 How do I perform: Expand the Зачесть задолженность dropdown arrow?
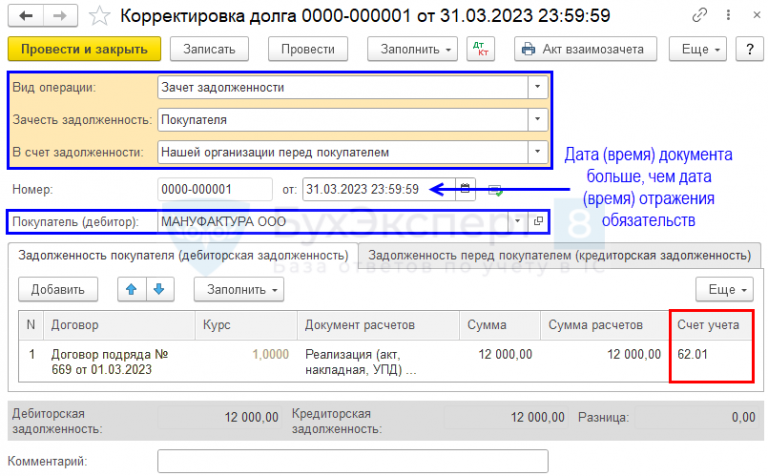(538, 119)
